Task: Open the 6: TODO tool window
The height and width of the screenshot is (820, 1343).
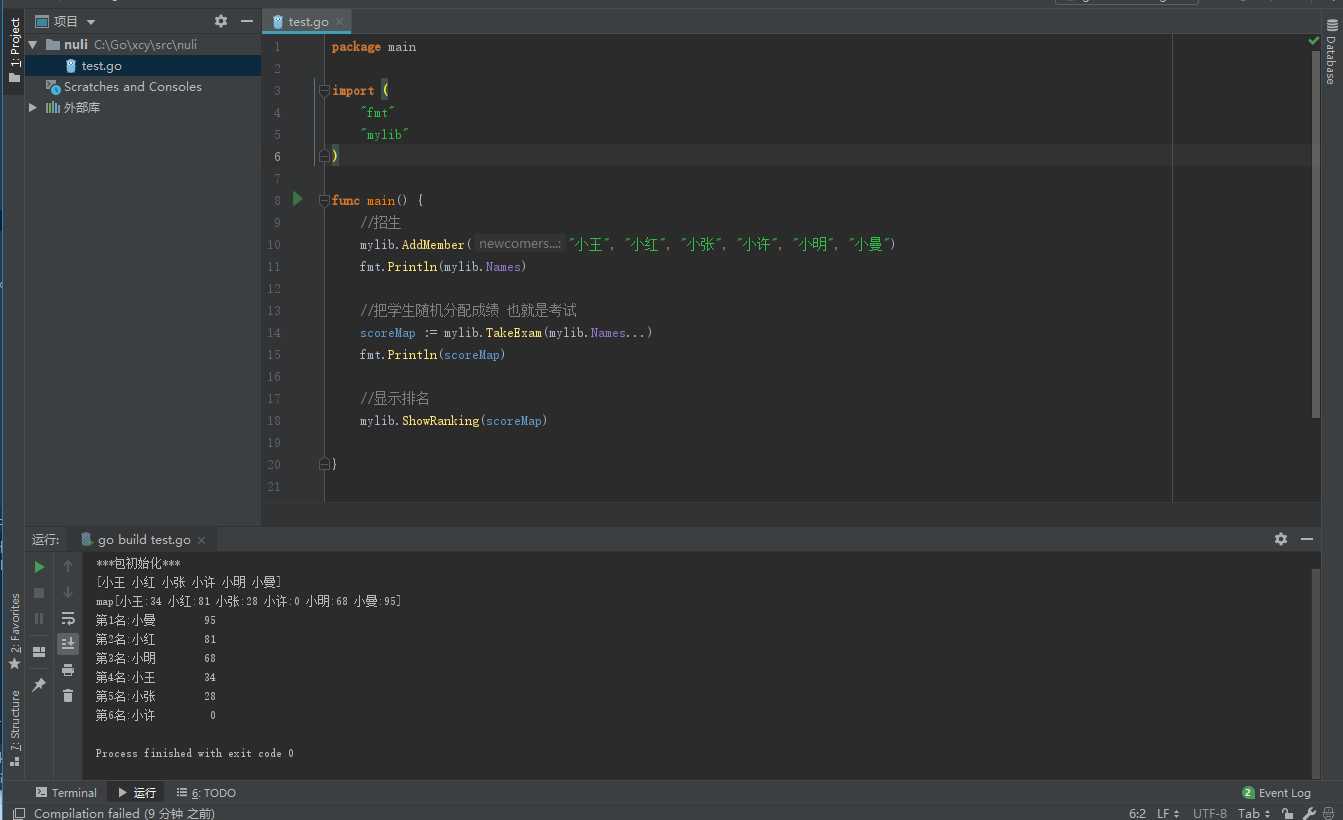Action: (x=206, y=793)
